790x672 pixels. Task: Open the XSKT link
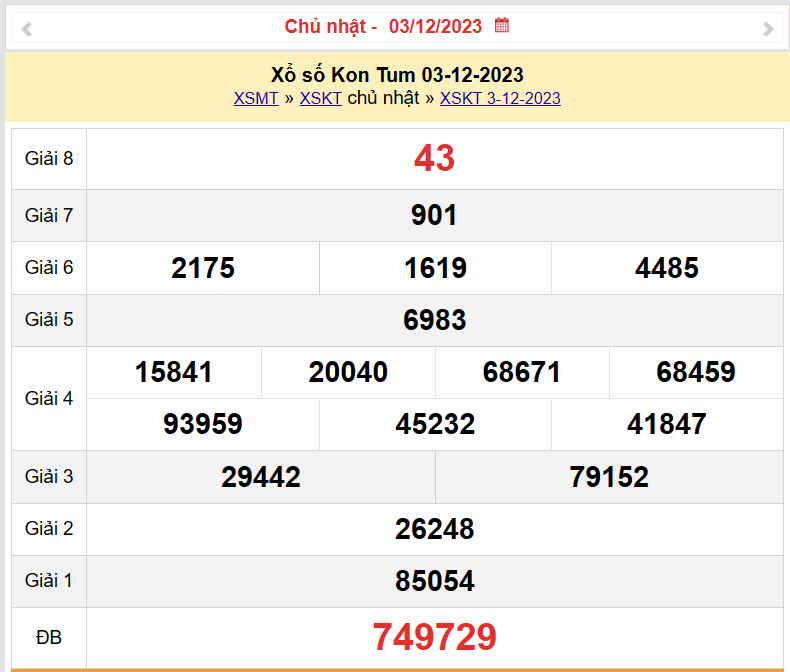(320, 98)
